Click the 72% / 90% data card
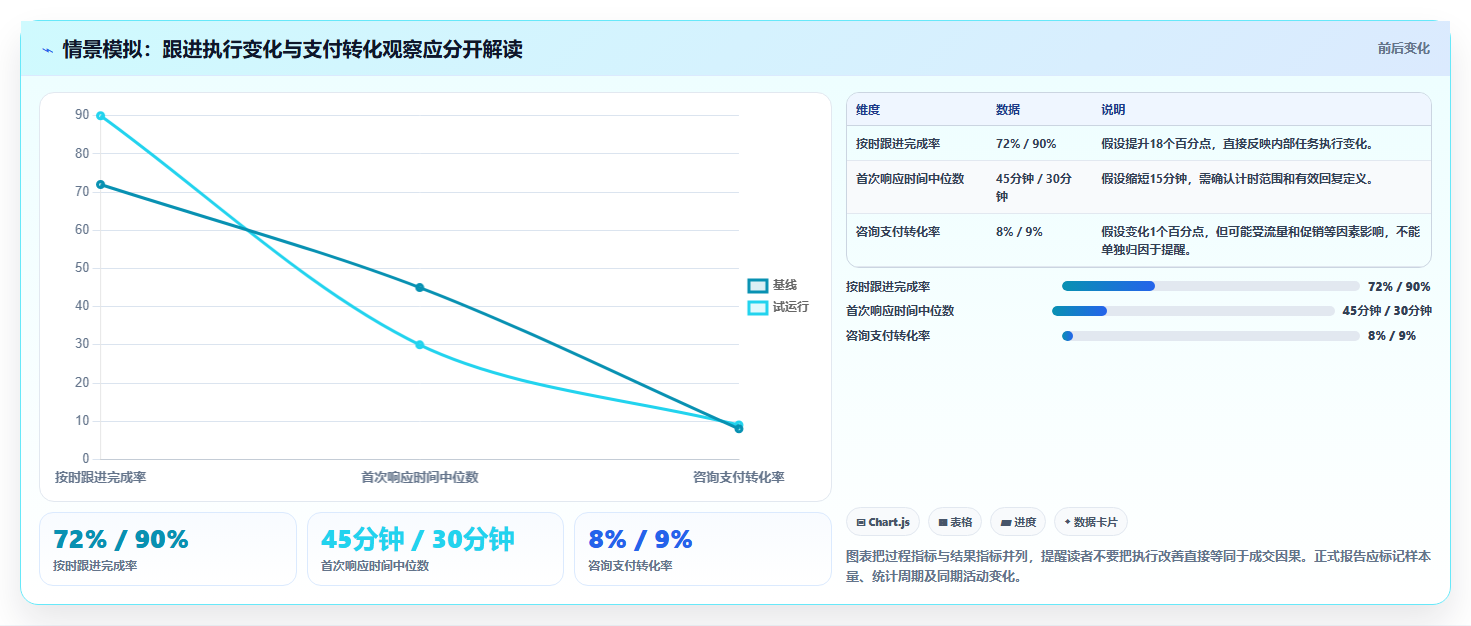The height and width of the screenshot is (626, 1471). pos(168,549)
